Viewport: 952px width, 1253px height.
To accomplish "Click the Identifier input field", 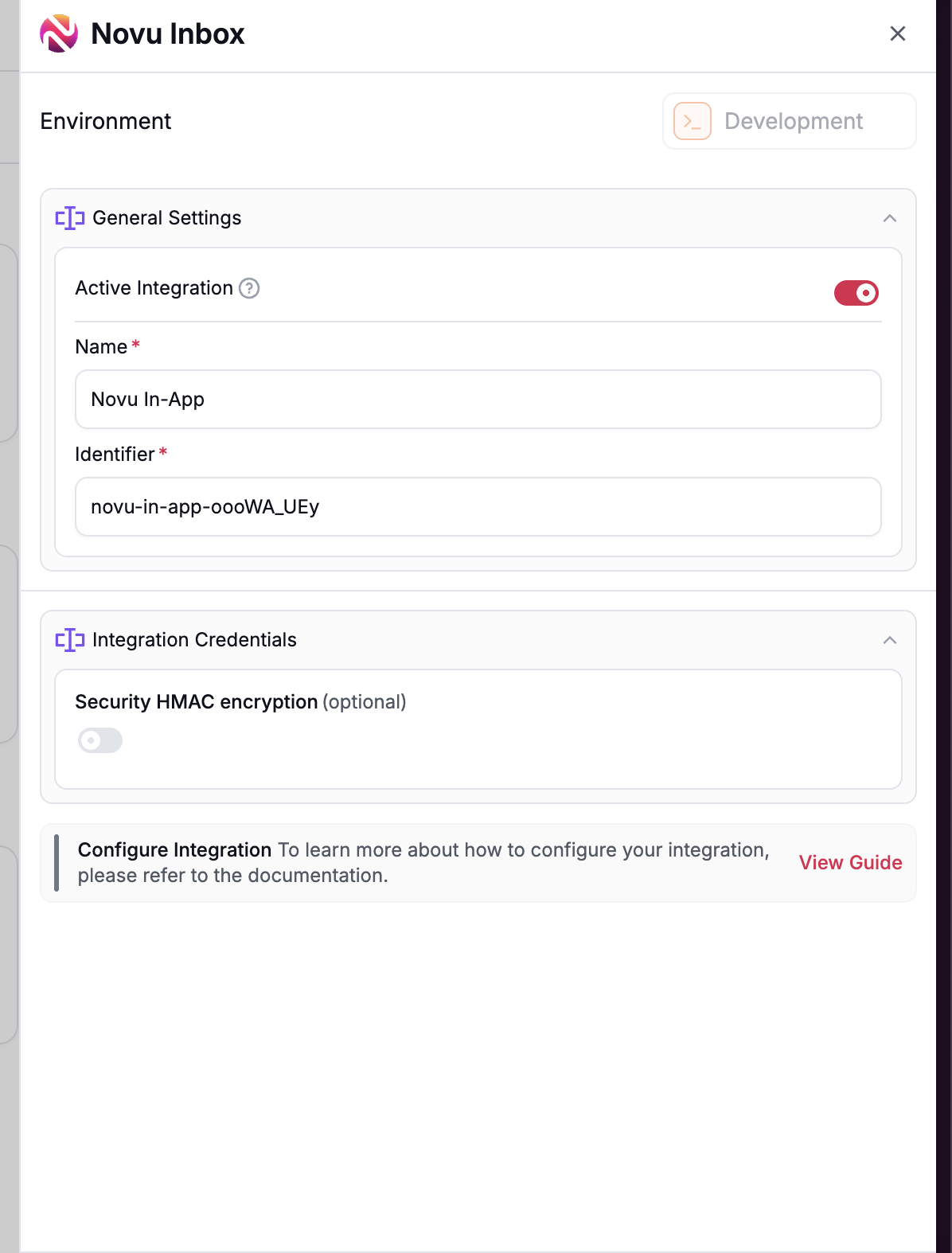I will (x=478, y=507).
